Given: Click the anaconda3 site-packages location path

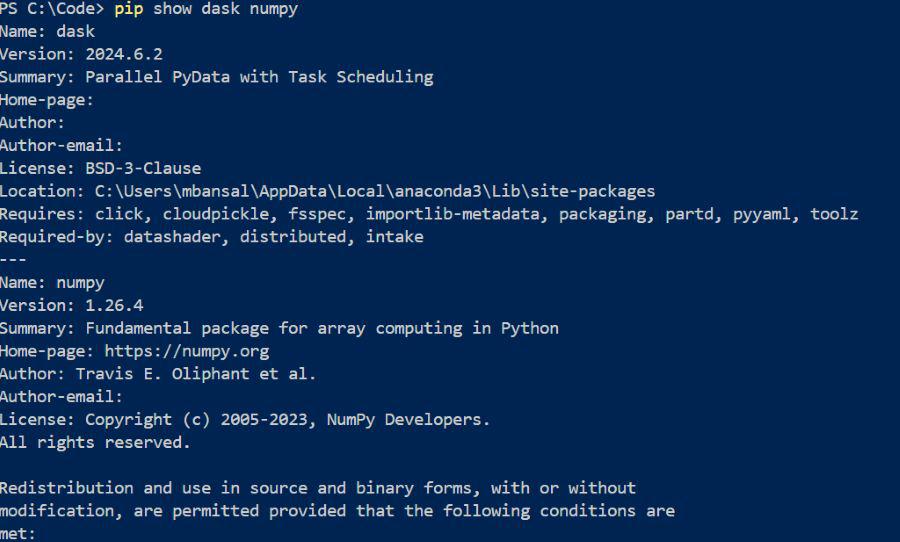Looking at the screenshot, I should tap(375, 191).
